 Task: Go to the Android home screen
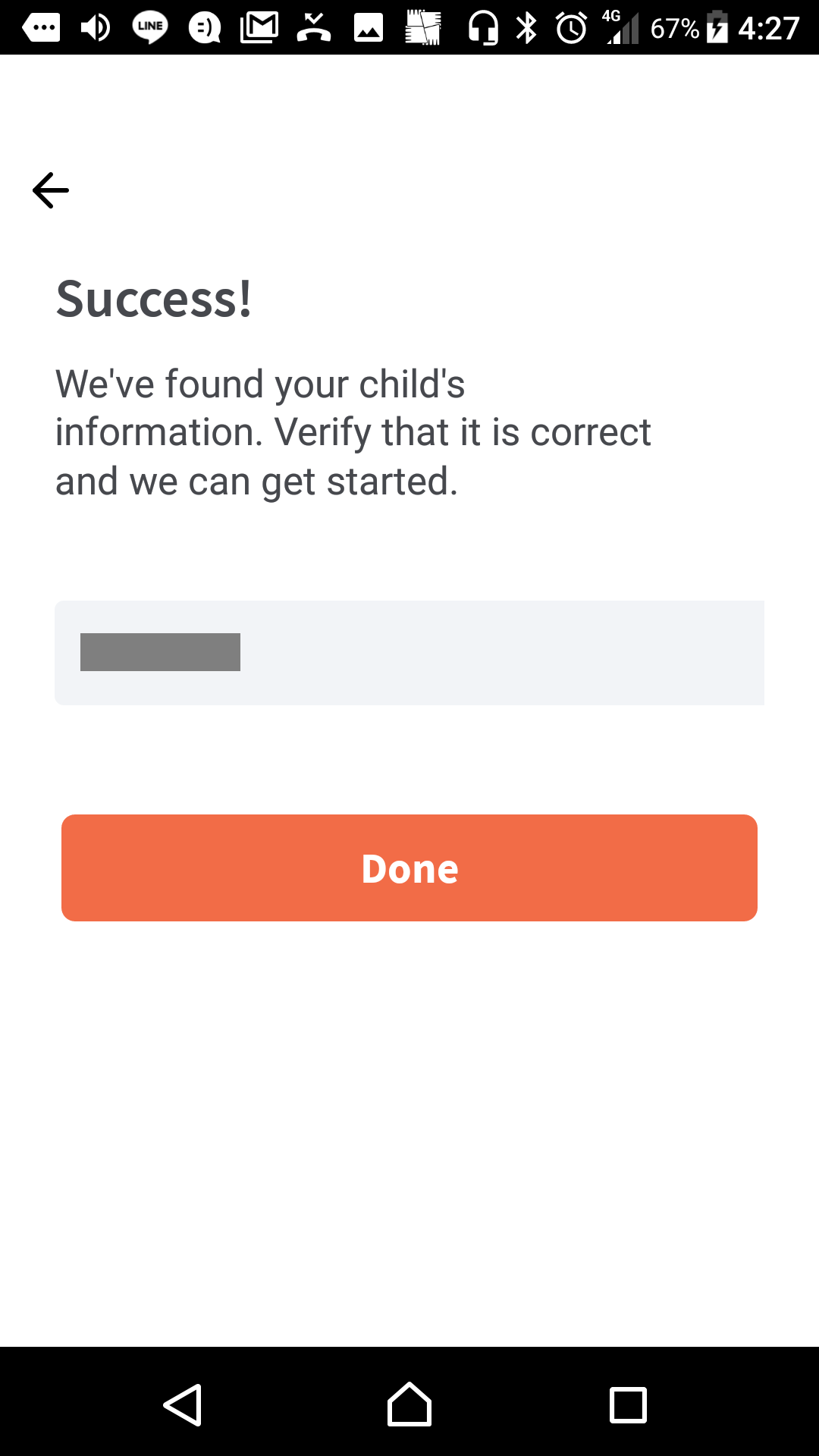[x=409, y=1404]
